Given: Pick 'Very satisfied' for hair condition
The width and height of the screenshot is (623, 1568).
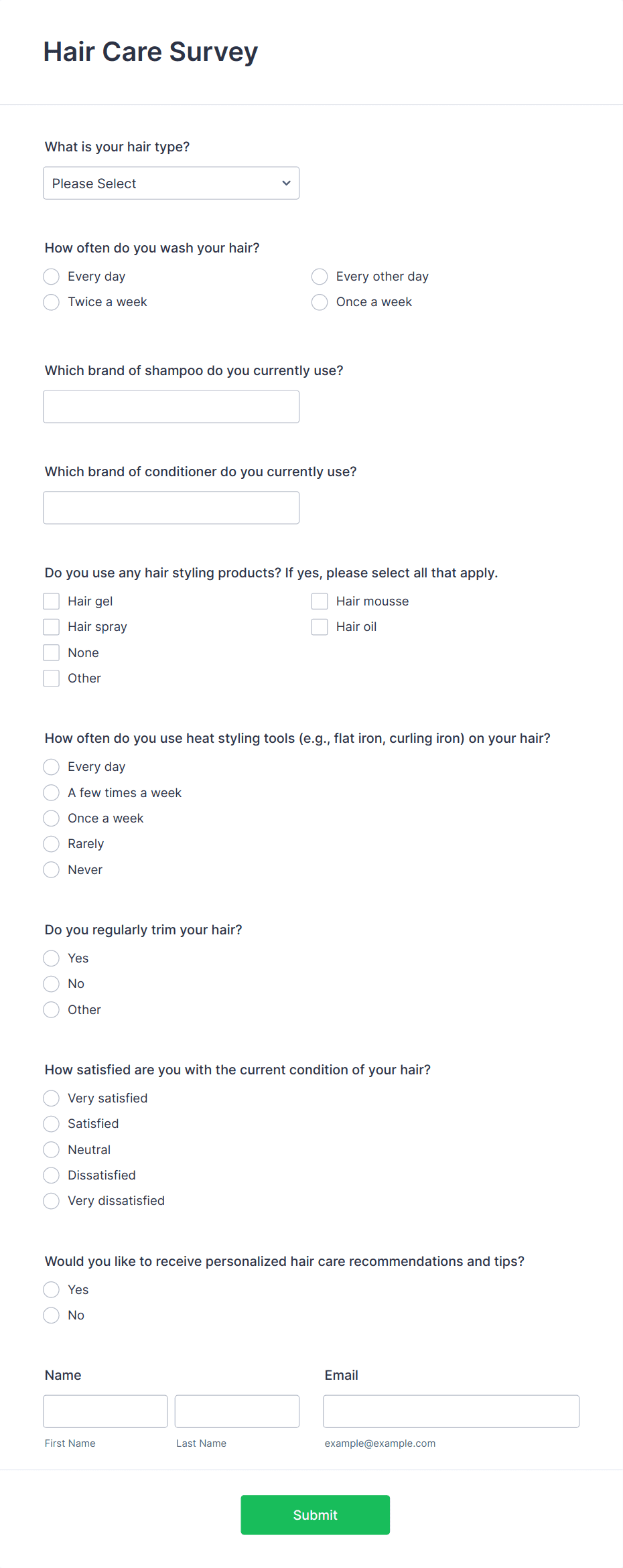Looking at the screenshot, I should (51, 1098).
